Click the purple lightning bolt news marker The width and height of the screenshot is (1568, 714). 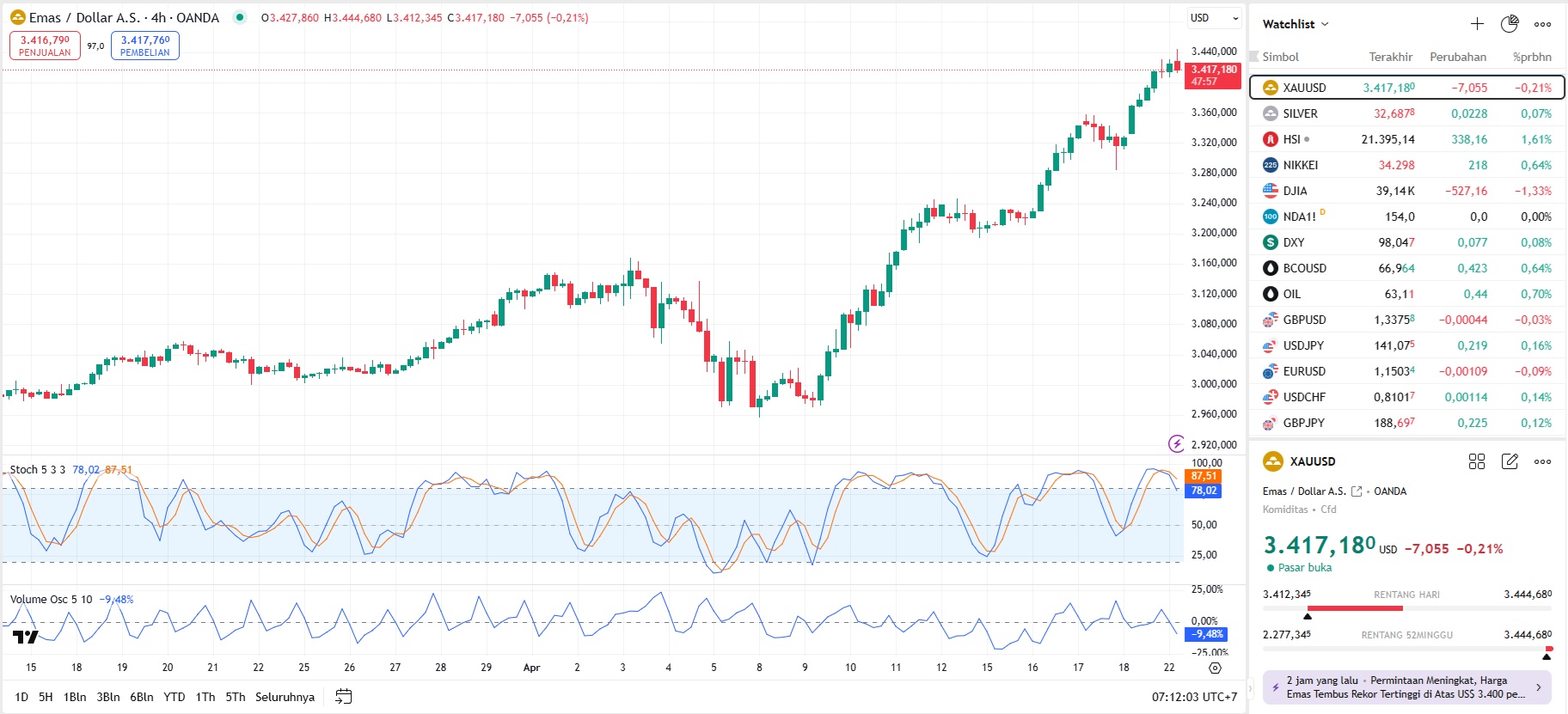[1176, 443]
